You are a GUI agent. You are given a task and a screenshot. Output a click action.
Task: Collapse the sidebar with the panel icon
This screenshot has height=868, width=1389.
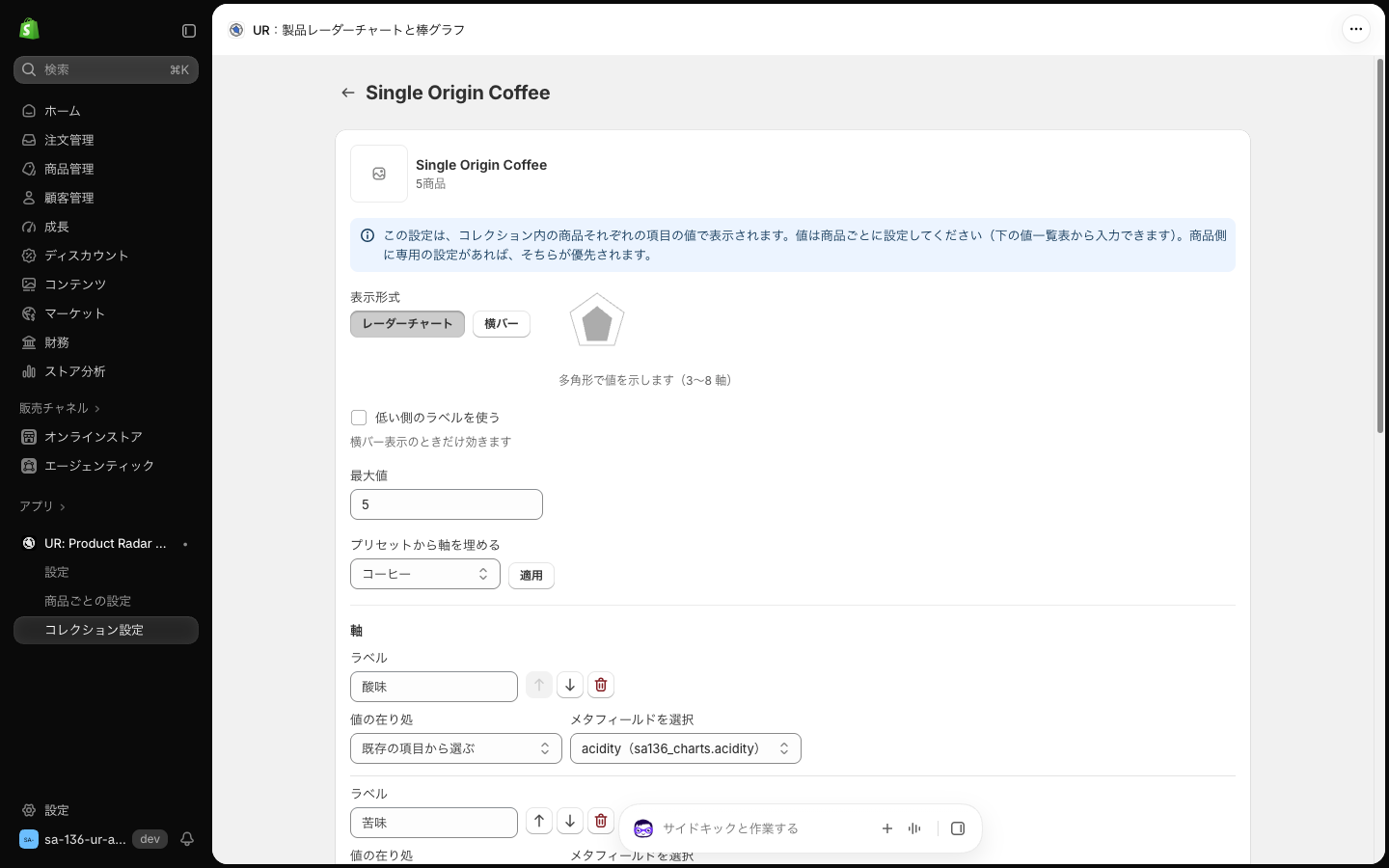pyautogui.click(x=189, y=31)
